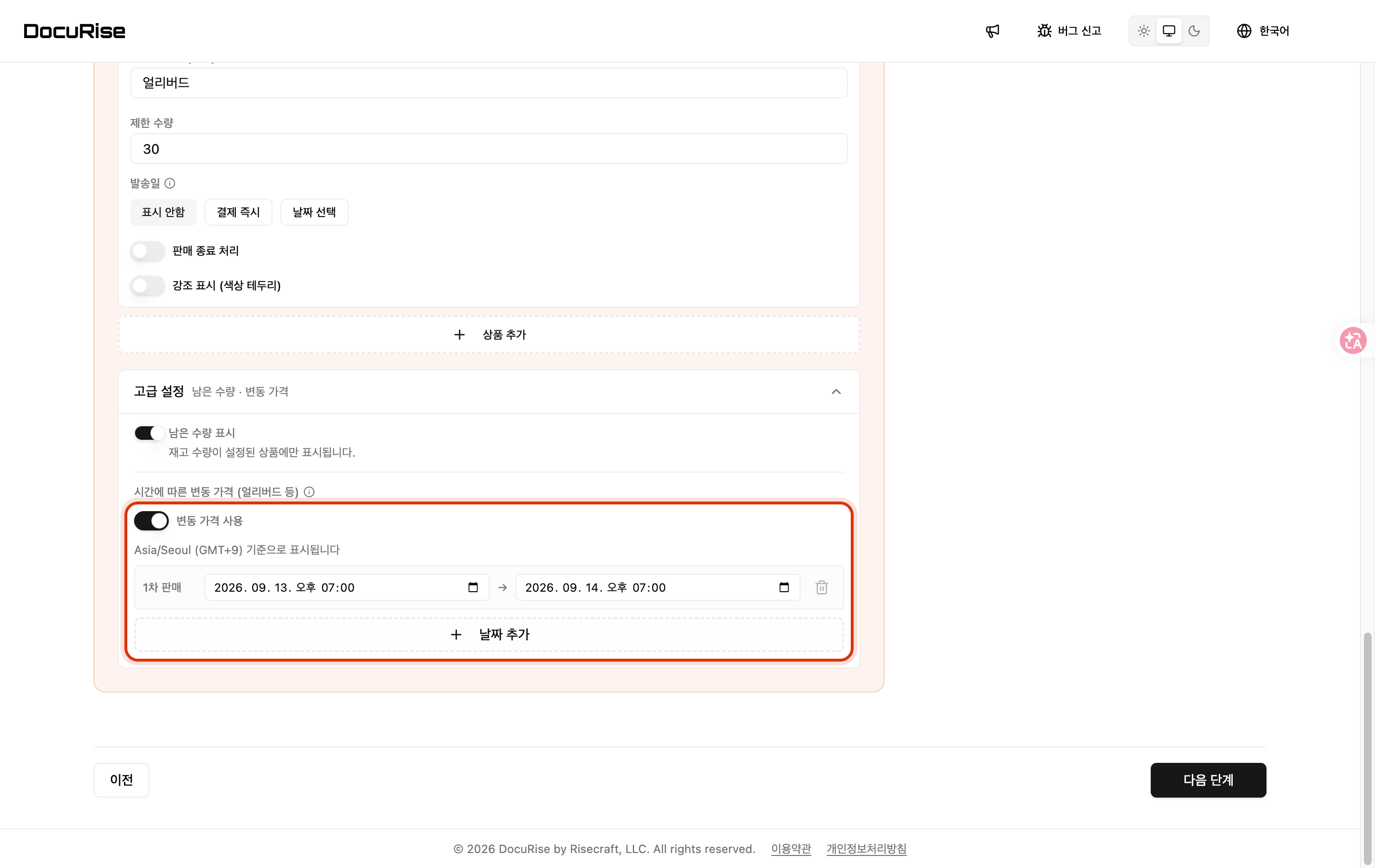Click the bug icon beside 버그 신고
1389x868 pixels.
coord(1044,31)
